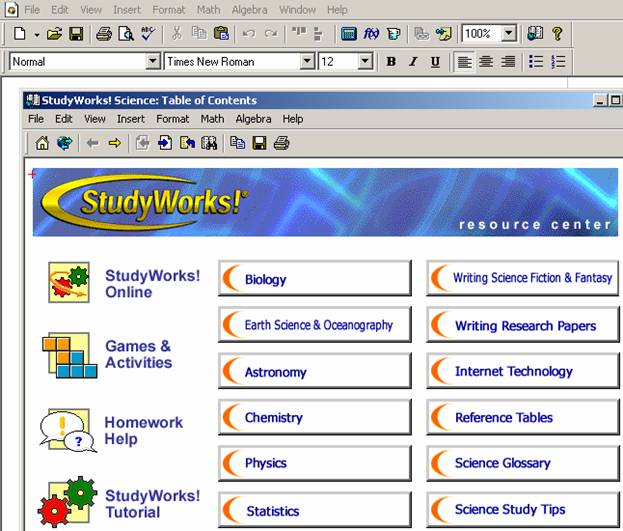Screen dimensions: 623x531
Task: Open the Astronomy section
Action: 315,371
